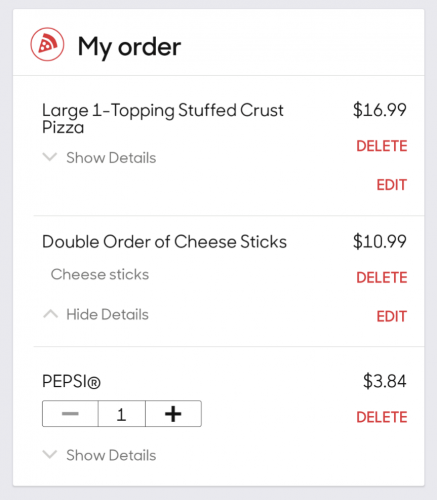Viewport: 437px width, 500px height.
Task: Click the Double Order of Cheese Sticks title
Action: pos(164,242)
